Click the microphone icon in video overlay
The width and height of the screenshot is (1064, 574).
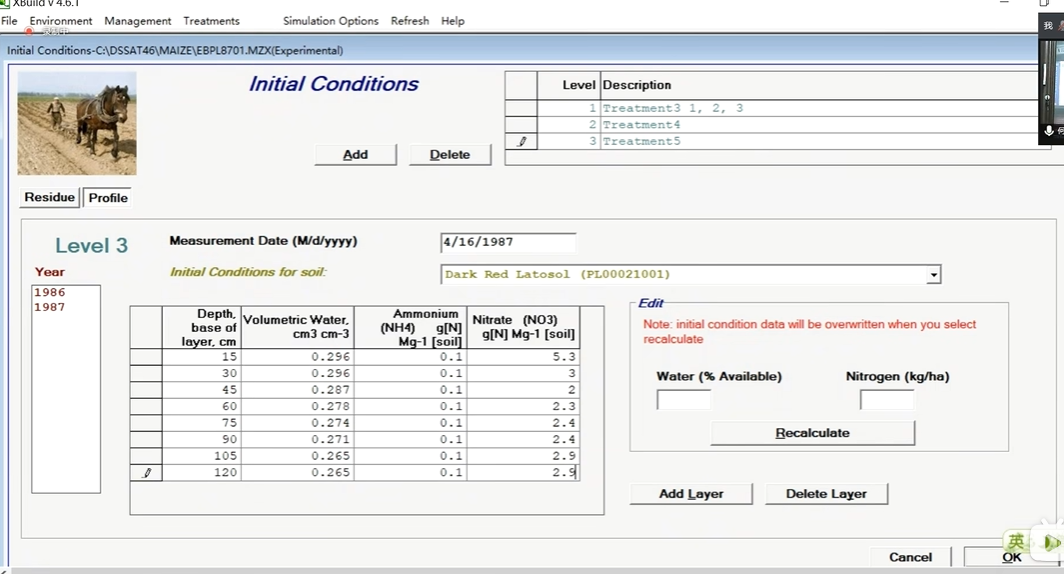pos(1049,131)
